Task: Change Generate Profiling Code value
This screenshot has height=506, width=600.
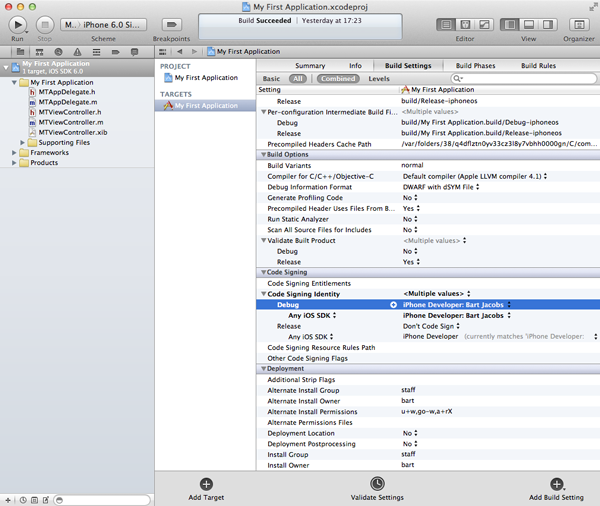Action: pos(410,198)
